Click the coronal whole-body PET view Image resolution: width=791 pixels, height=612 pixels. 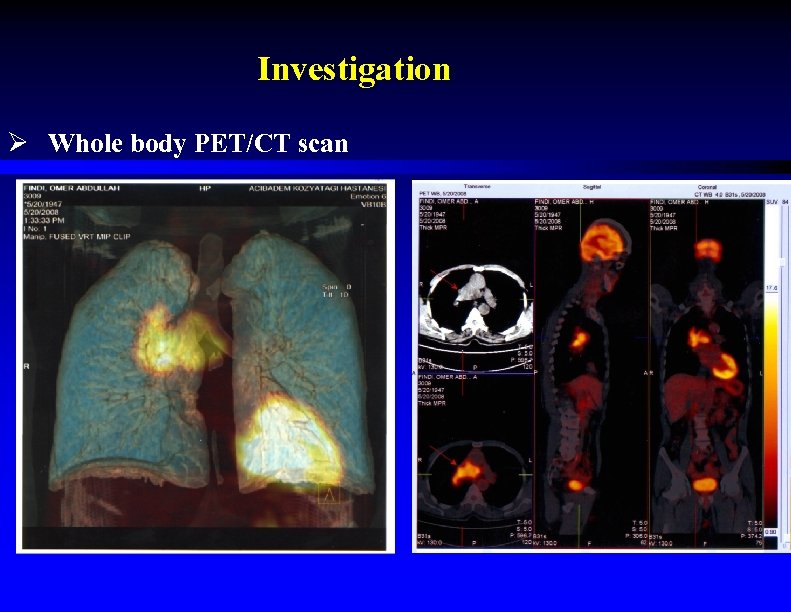pyautogui.click(x=707, y=373)
